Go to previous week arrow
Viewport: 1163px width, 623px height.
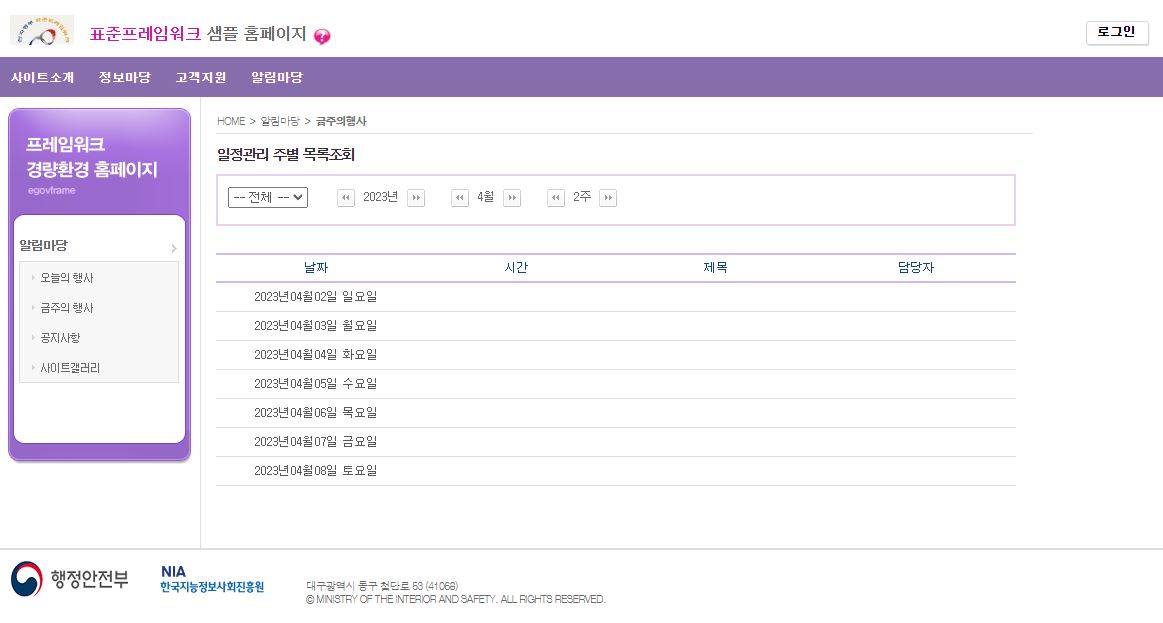[556, 198]
